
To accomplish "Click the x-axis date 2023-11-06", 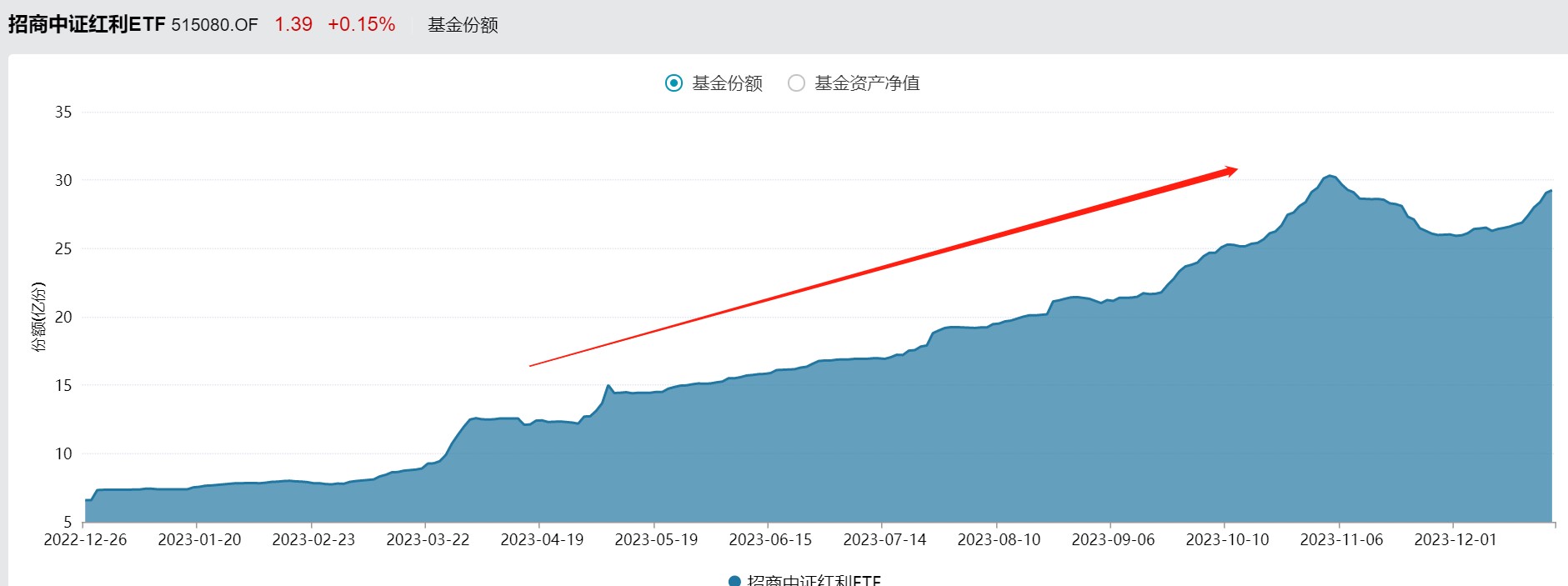I will tap(1341, 539).
